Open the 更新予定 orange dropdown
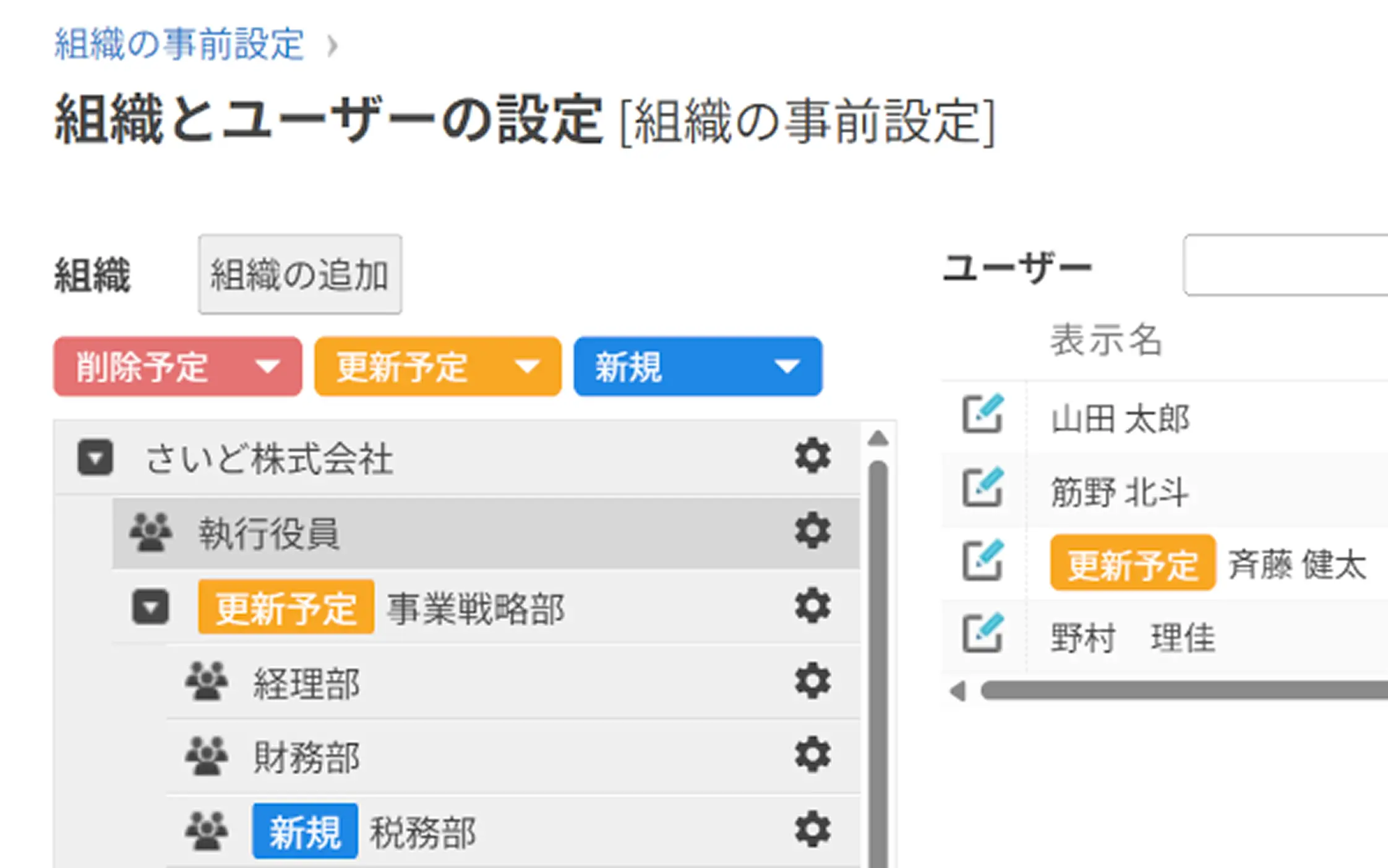The width and height of the screenshot is (1388, 868). pyautogui.click(x=438, y=367)
